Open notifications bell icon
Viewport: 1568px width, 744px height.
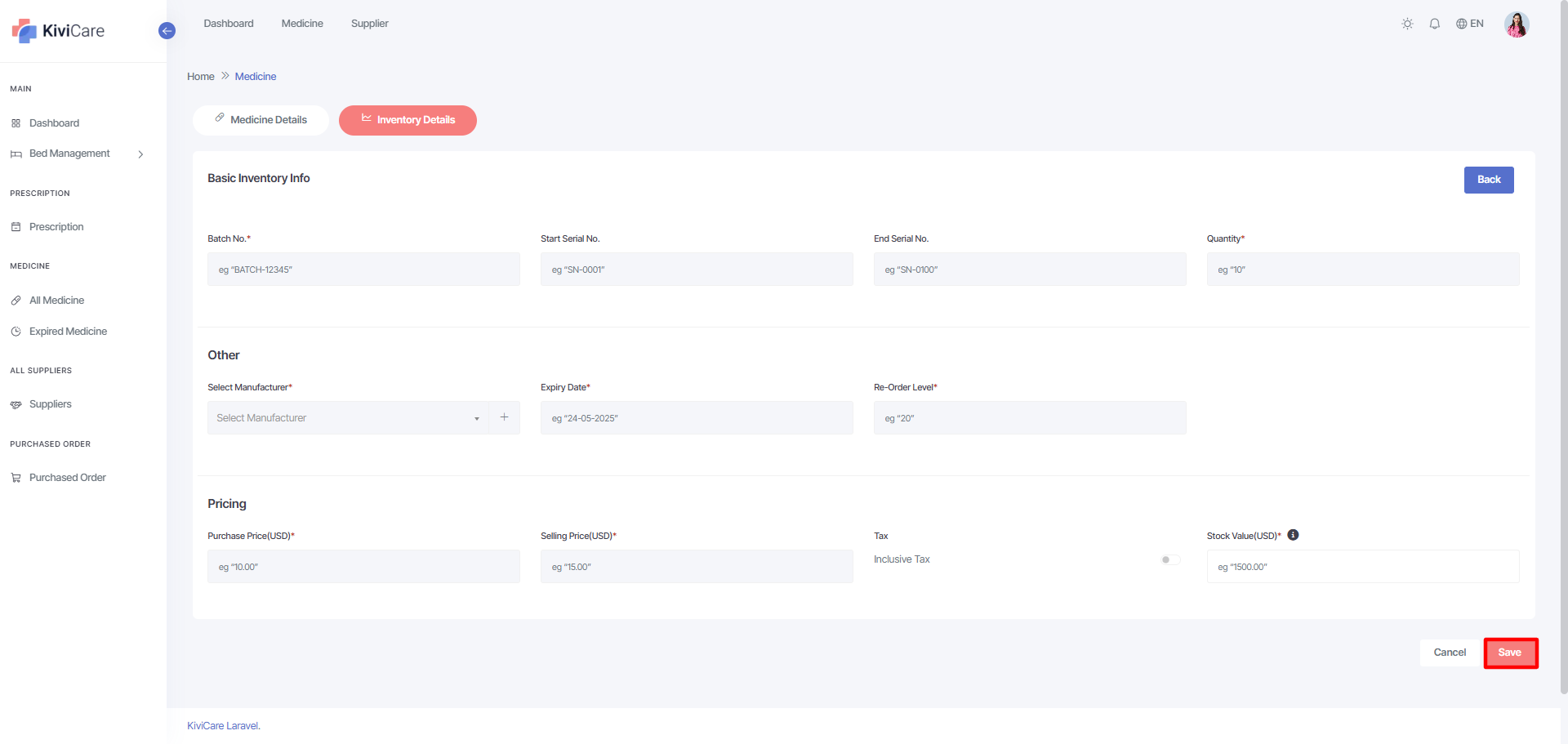[x=1434, y=24]
